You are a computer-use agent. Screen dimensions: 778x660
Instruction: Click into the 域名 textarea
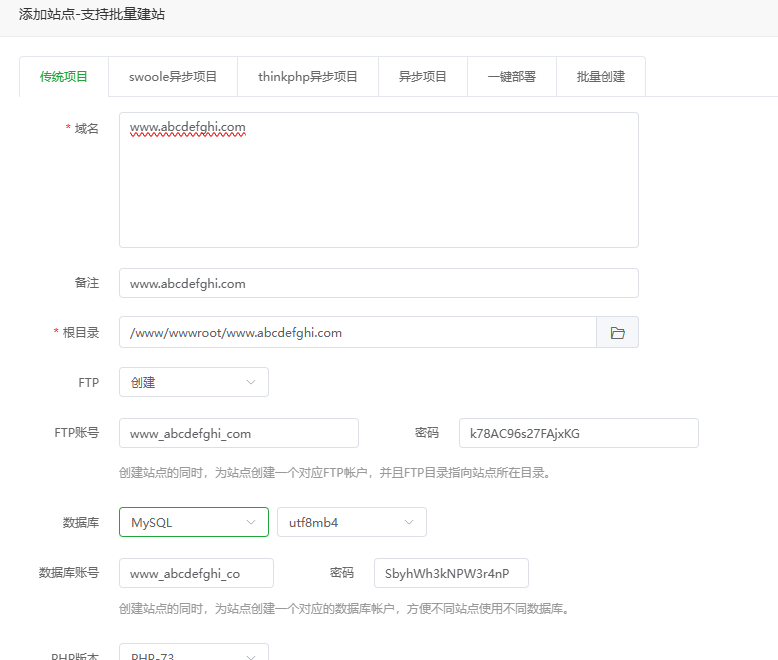point(379,180)
